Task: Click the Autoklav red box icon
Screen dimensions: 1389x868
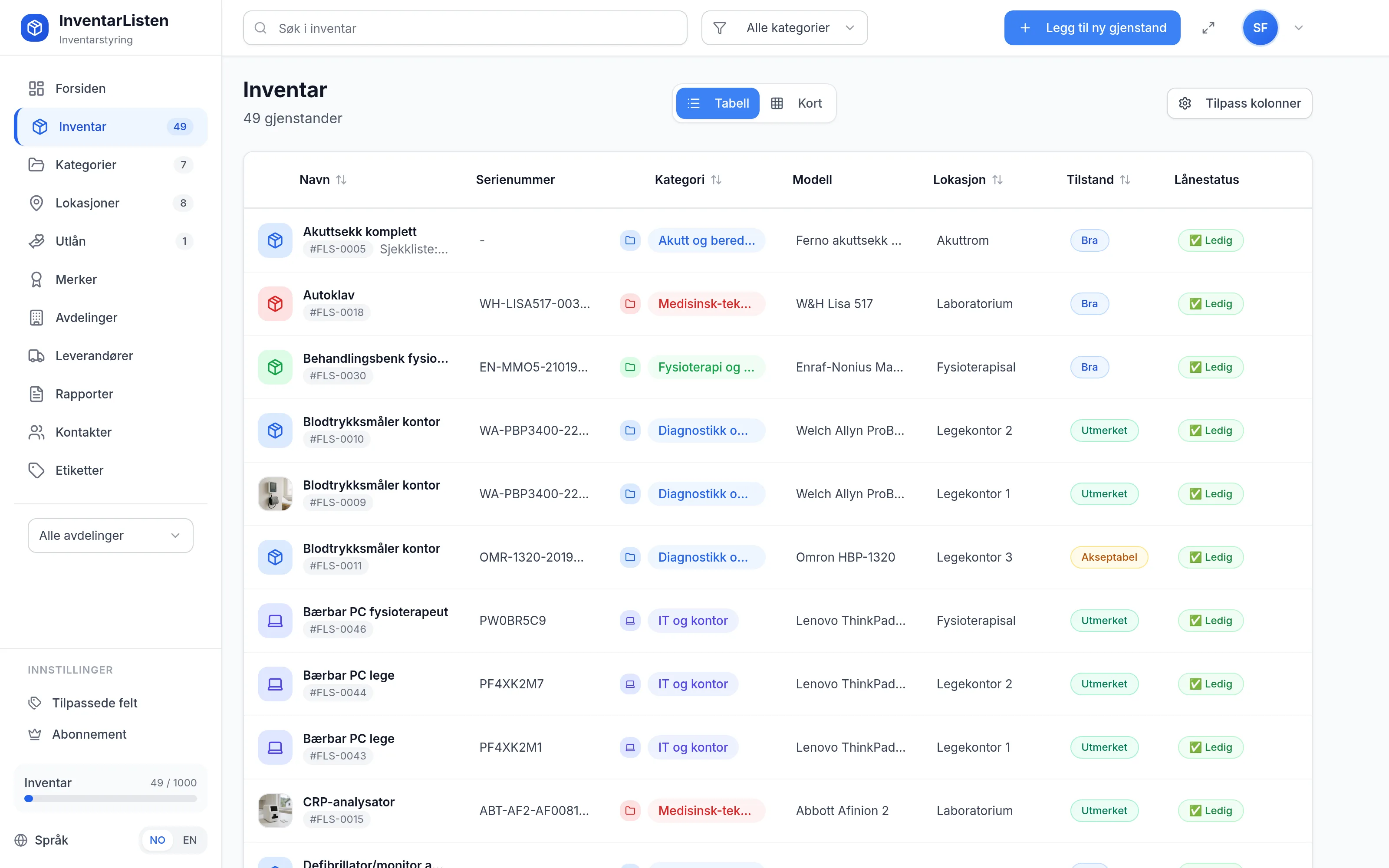Action: pos(275,304)
